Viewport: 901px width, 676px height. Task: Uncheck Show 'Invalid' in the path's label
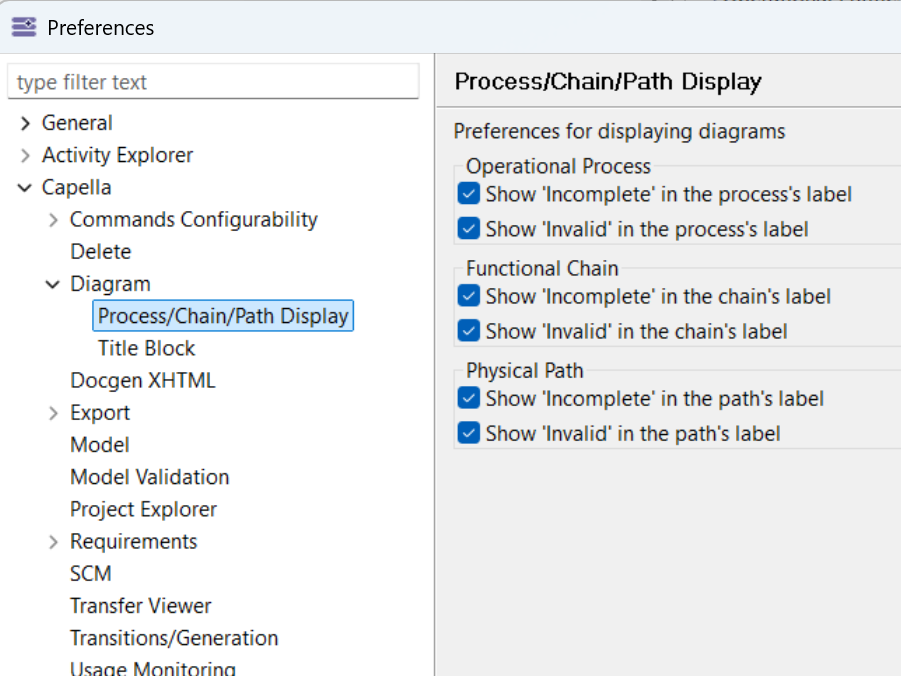(469, 432)
